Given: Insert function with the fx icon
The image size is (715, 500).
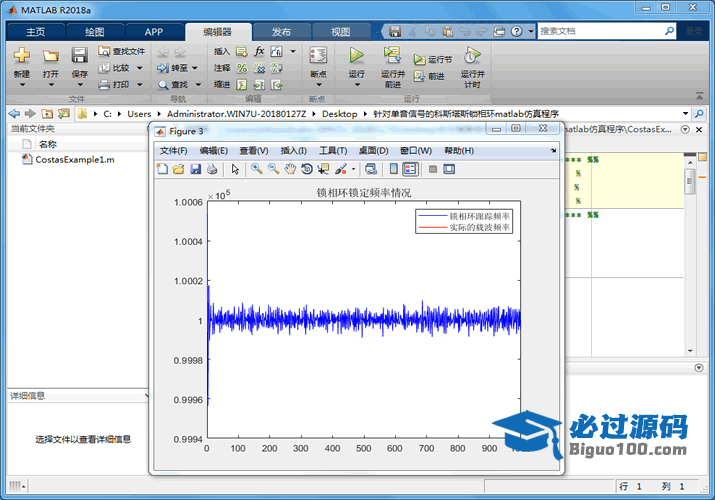Looking at the screenshot, I should pyautogui.click(x=259, y=51).
